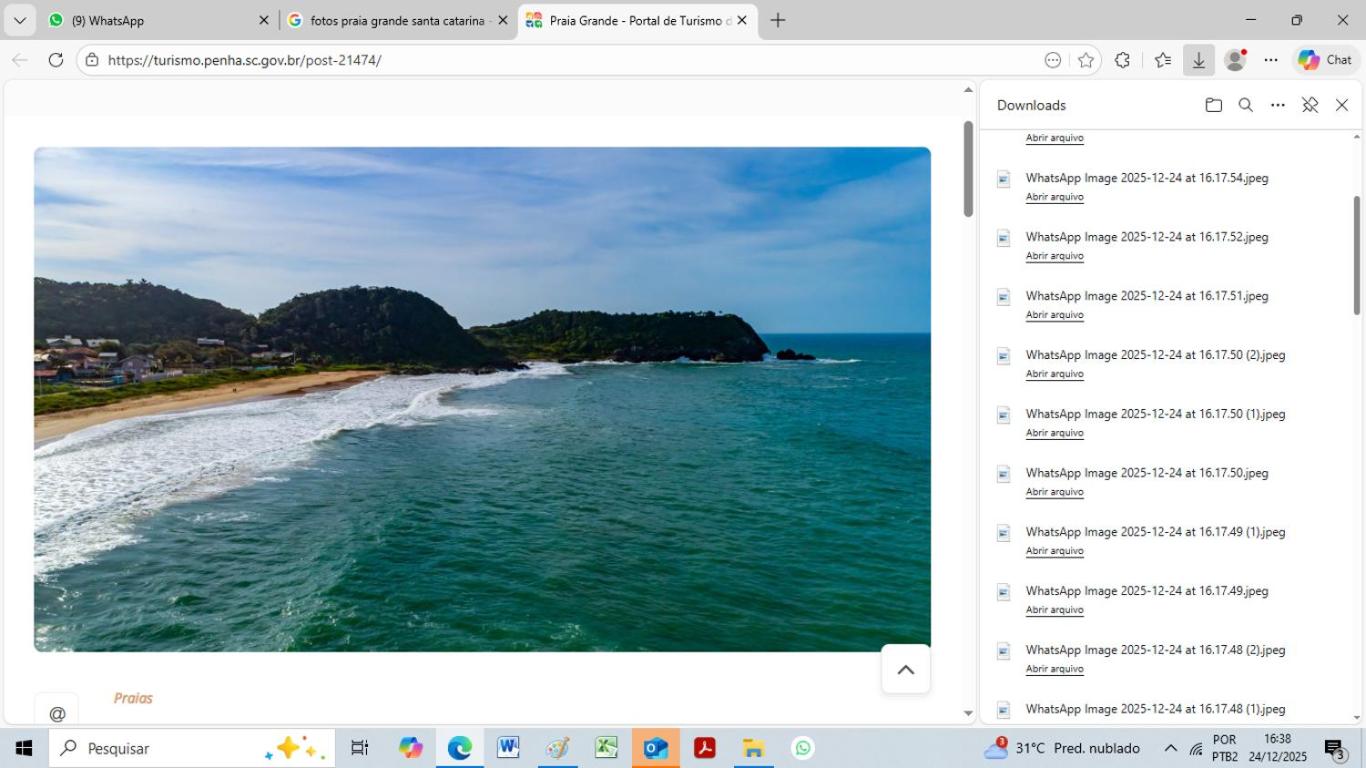Open the browser Extensions icon
The image size is (1366, 768).
click(1122, 60)
